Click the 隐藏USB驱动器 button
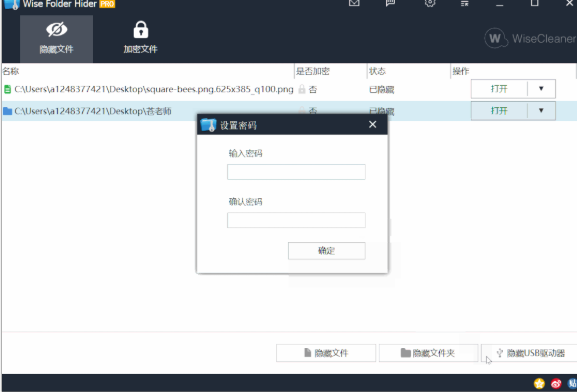The height and width of the screenshot is (392, 577). 530,353
